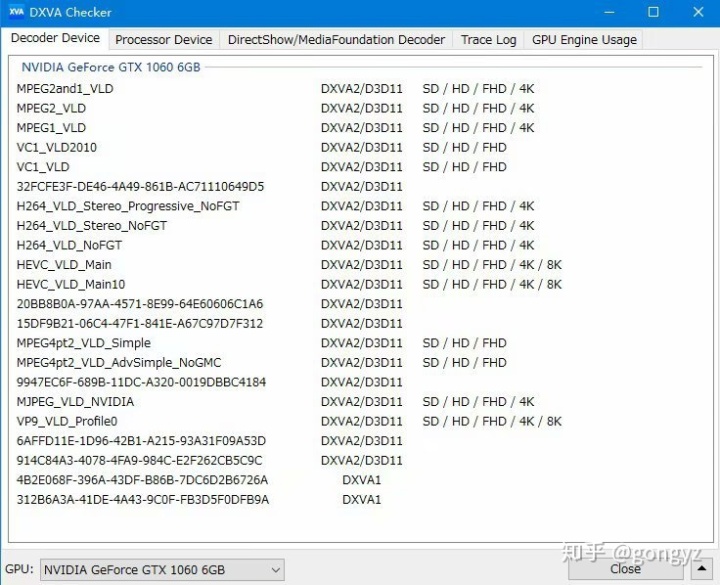Close the window using the title bar X
720x585 pixels.
pyautogui.click(x=698, y=12)
